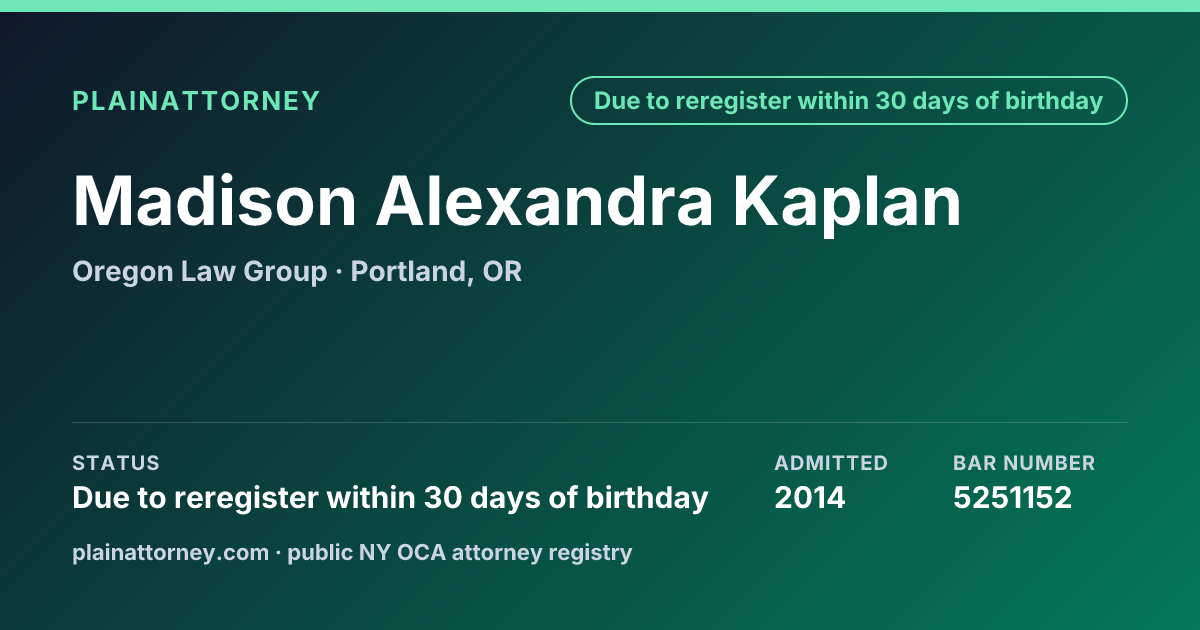The image size is (1200, 630).
Task: Click the ADMITTED field label
Action: 831,463
